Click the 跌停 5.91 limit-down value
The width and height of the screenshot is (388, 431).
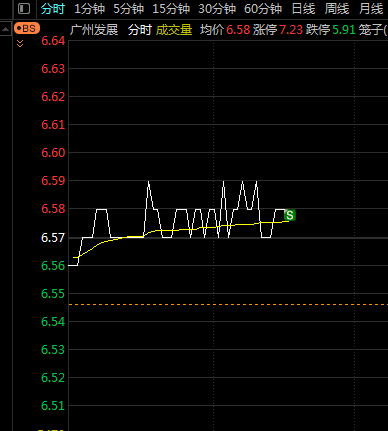331,30
